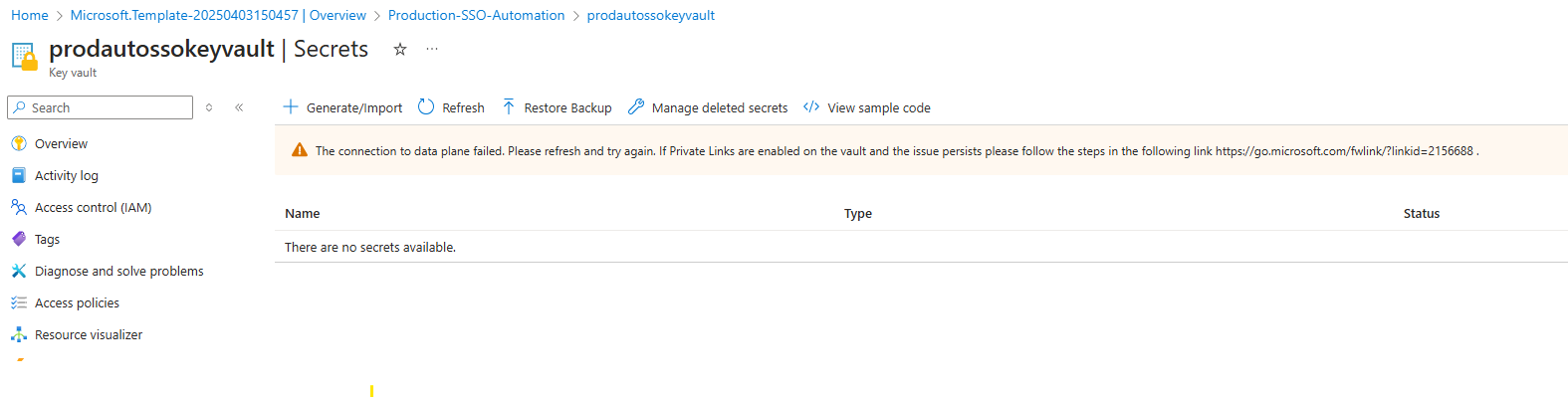
Task: Click the Tags label icon in sidebar
Action: (19, 239)
